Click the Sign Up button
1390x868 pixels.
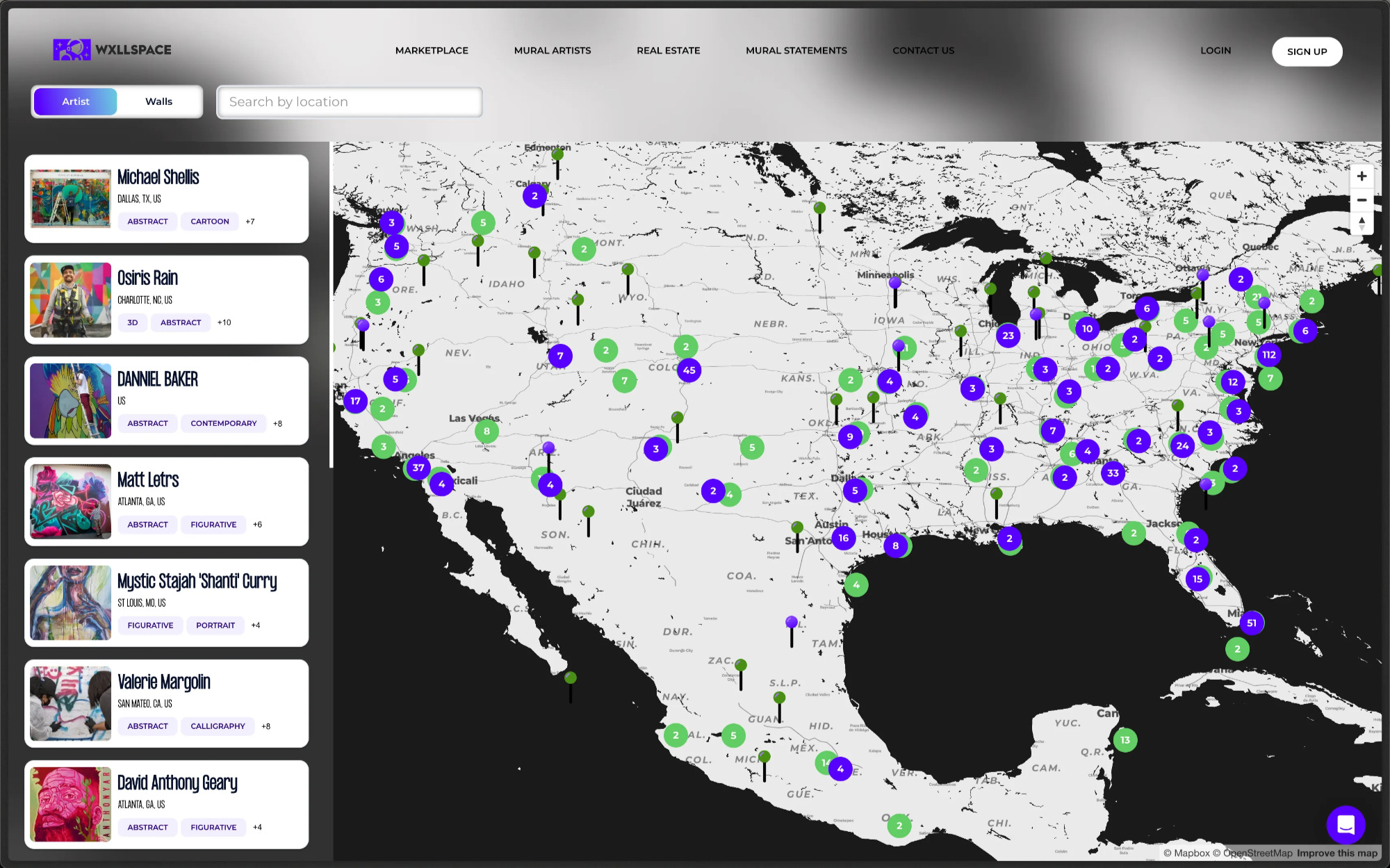1307,51
